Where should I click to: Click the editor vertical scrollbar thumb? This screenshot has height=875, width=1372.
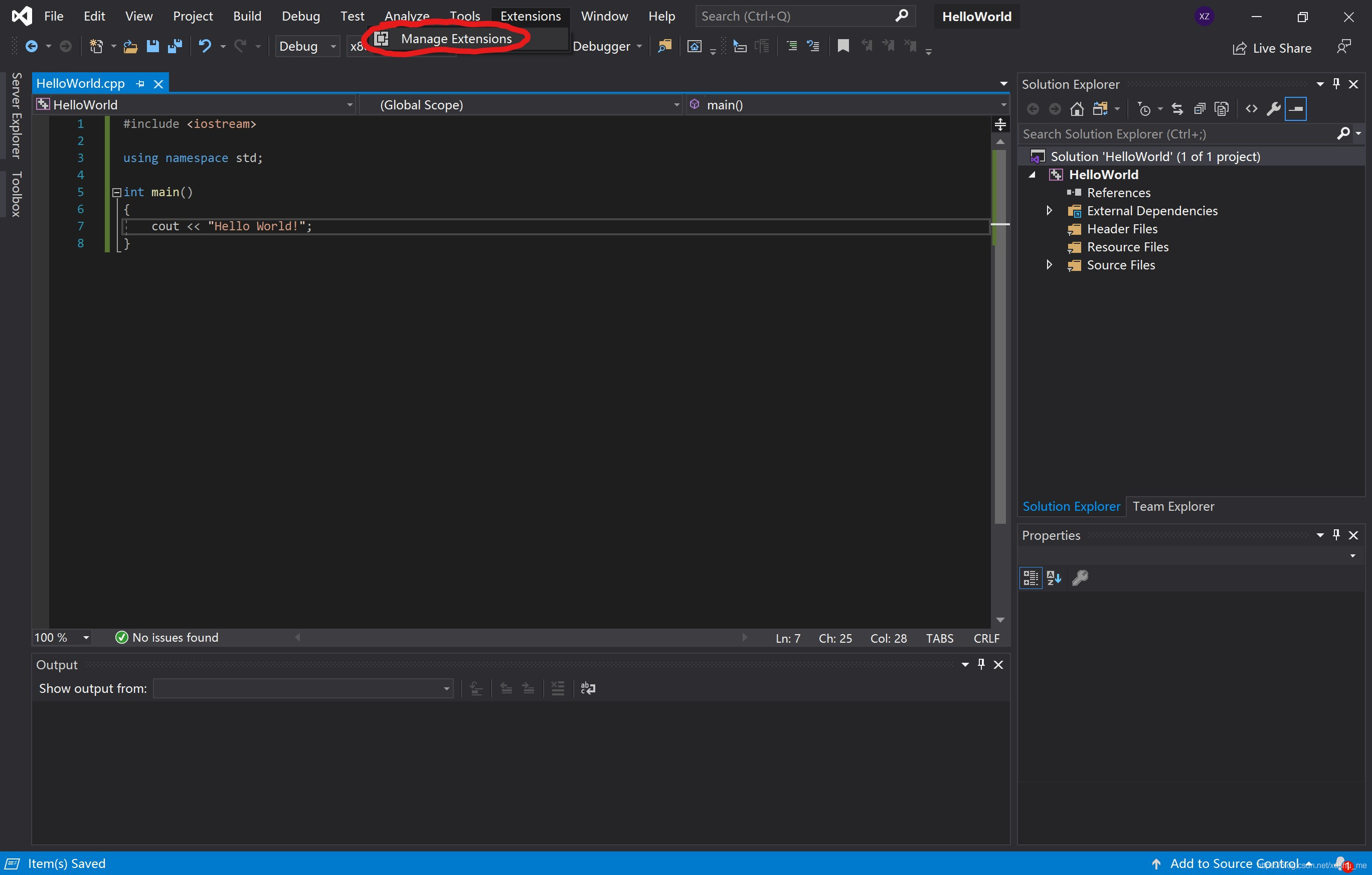click(1000, 336)
